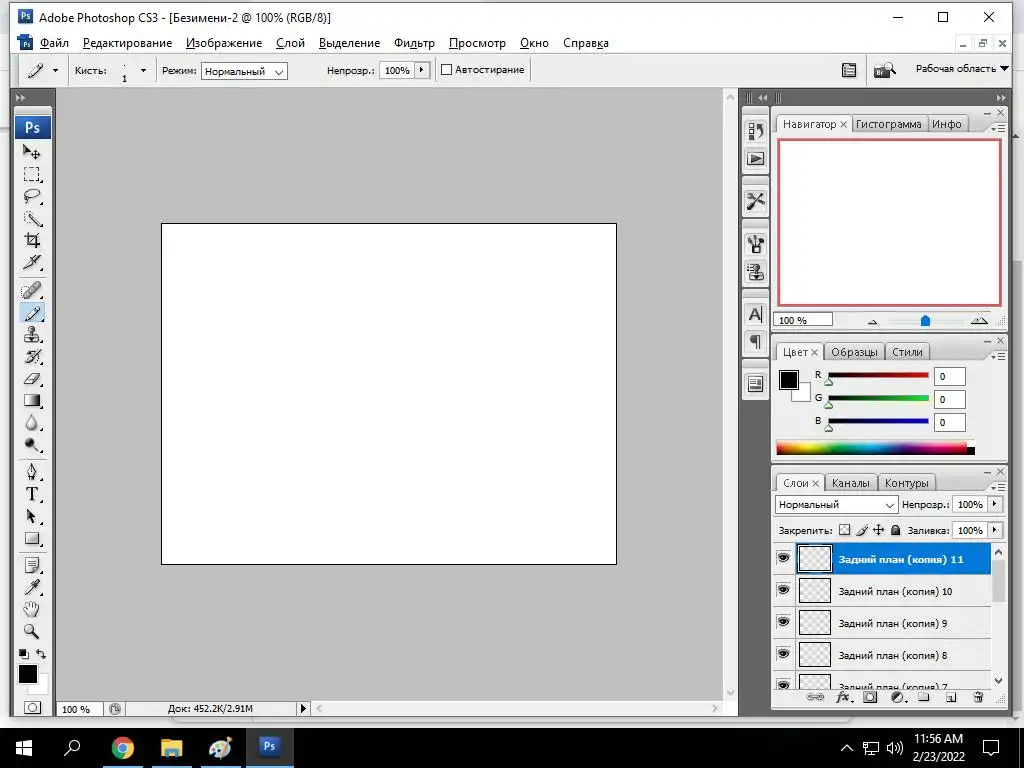
Task: Select the Pencil tool in toolbox
Action: pyautogui.click(x=32, y=313)
